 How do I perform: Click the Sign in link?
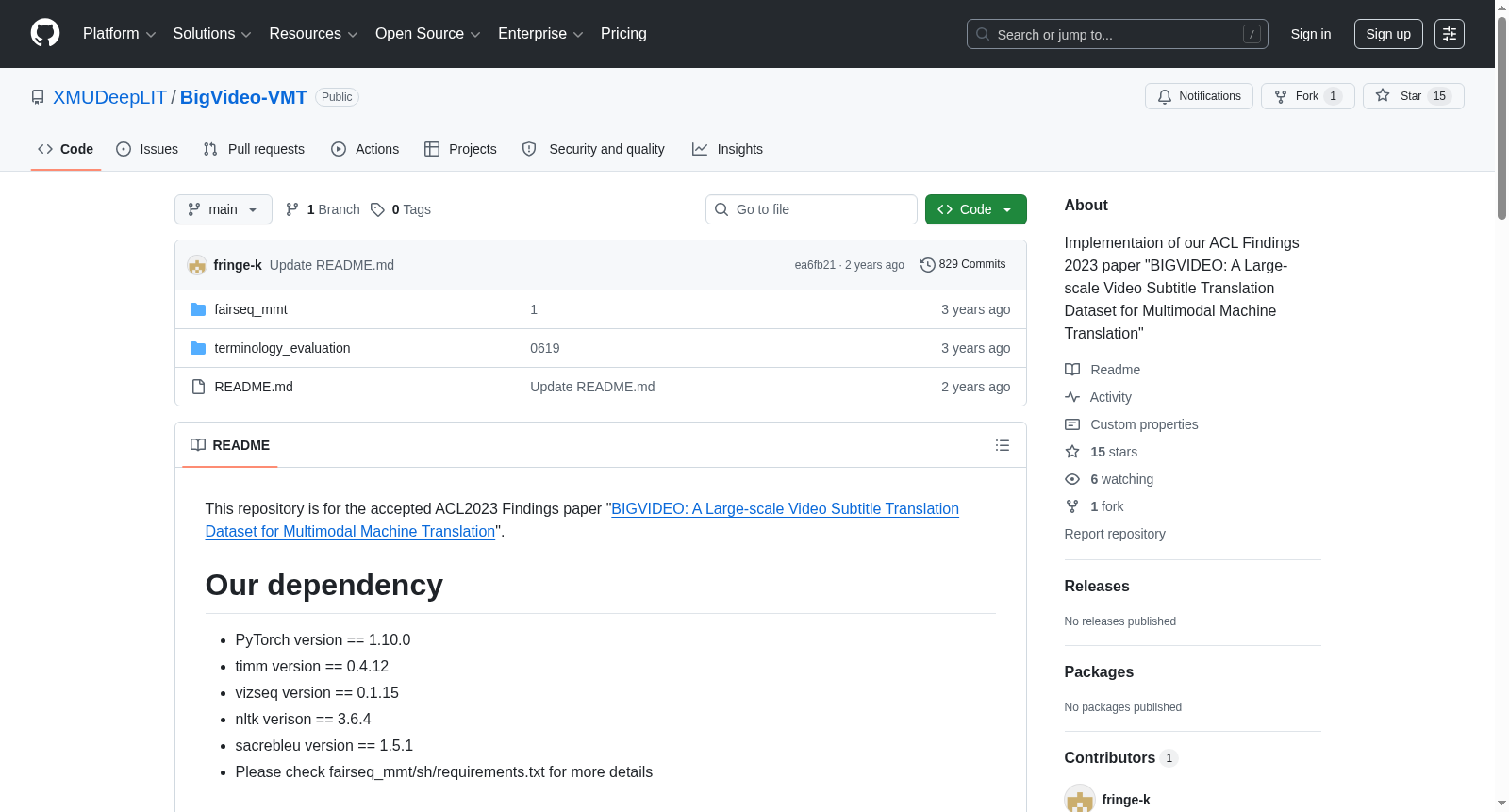(x=1311, y=34)
